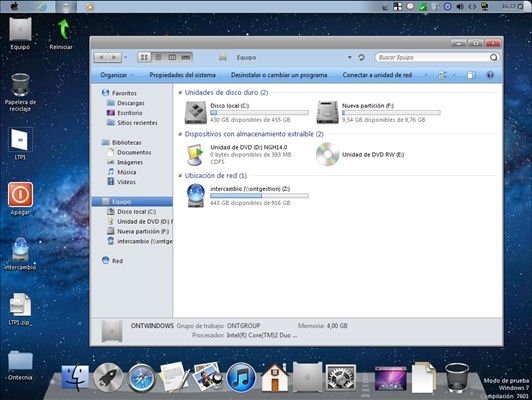Viewport: 532px width, 400px height.
Task: Click Conectar a unidad de red
Action: click(x=377, y=75)
